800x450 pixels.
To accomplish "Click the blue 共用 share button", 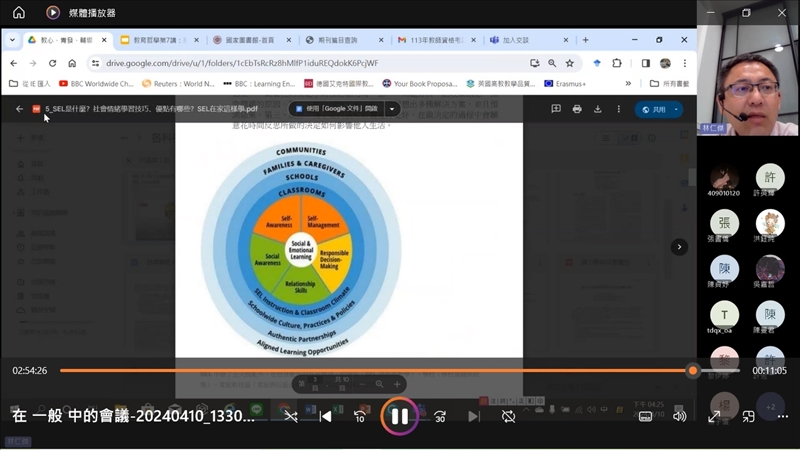I will click(x=659, y=109).
